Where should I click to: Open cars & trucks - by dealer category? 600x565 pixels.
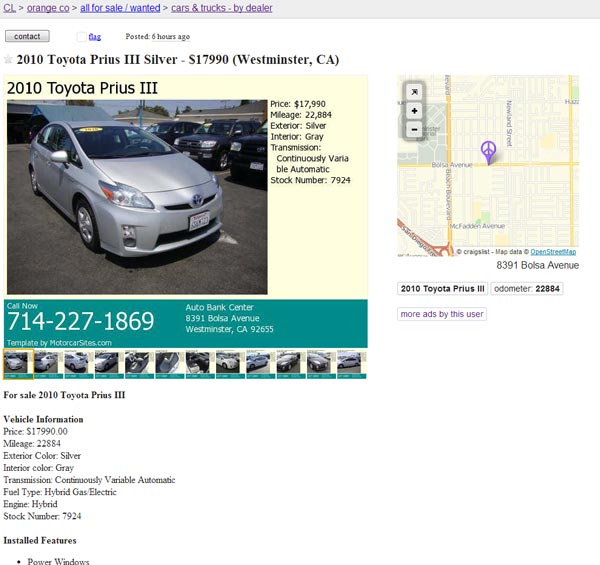pyautogui.click(x=222, y=8)
